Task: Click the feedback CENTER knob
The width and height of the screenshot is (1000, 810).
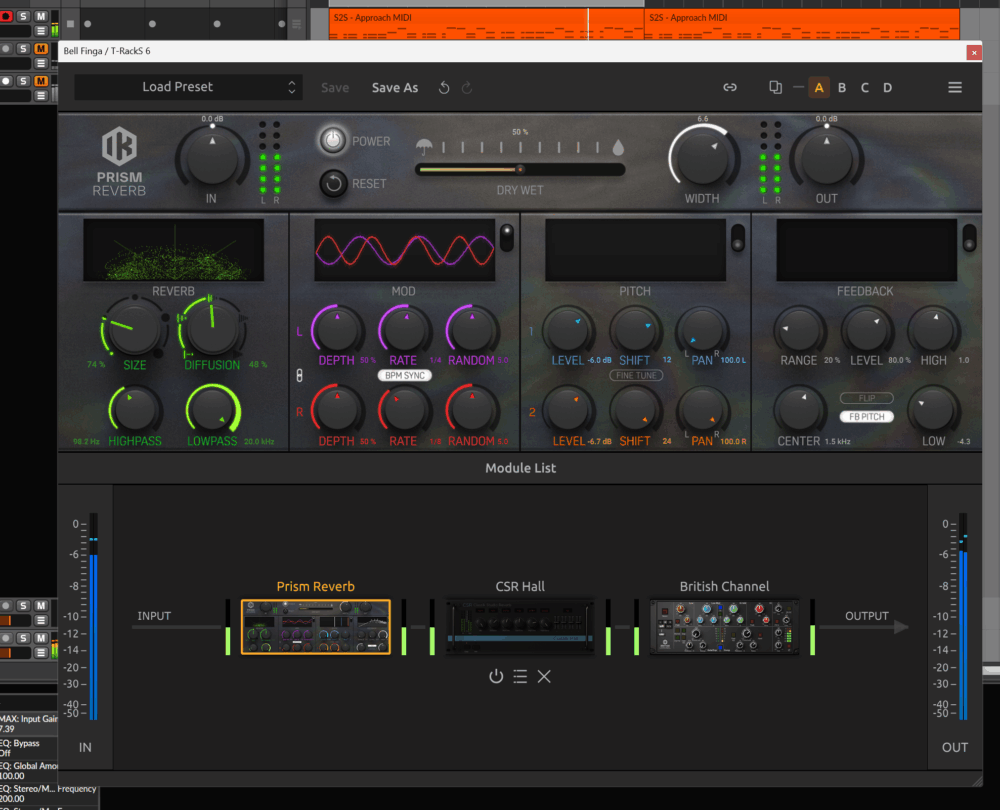Action: tap(800, 410)
